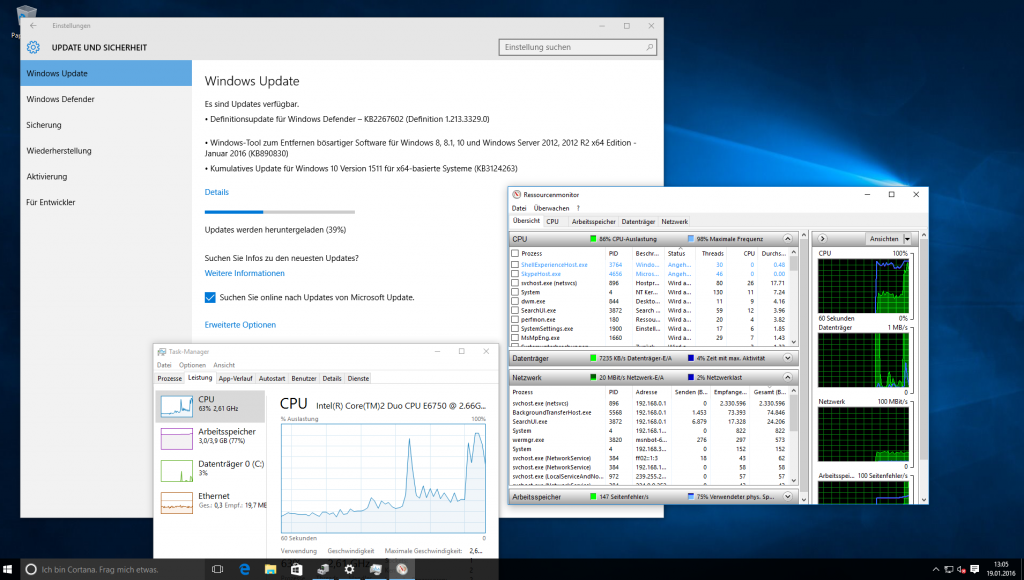Select Wiederherstellung in the settings sidebar
Image resolution: width=1024 pixels, height=580 pixels.
point(106,151)
